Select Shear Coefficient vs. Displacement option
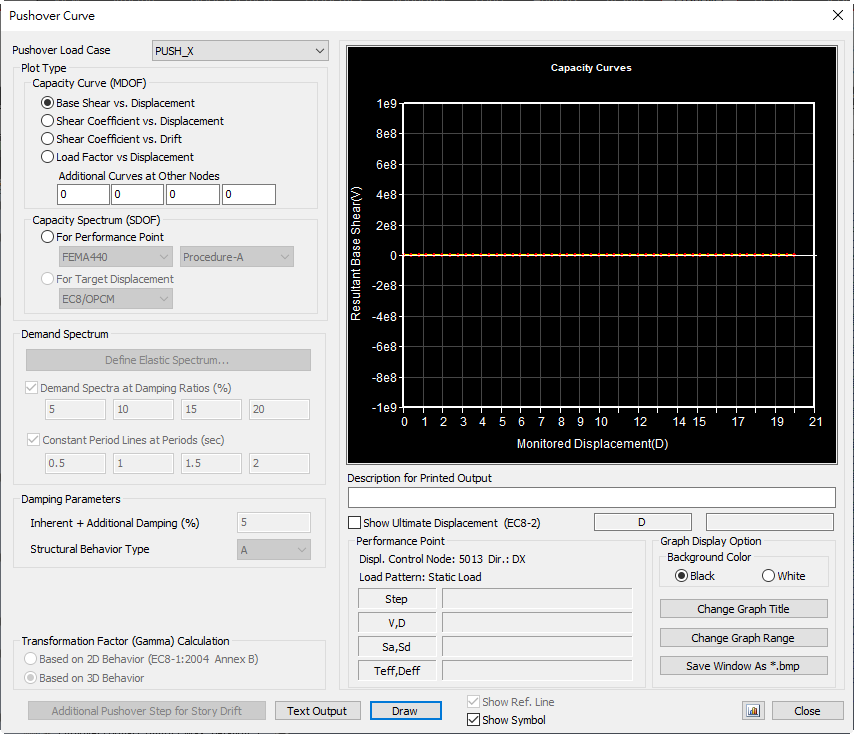The height and width of the screenshot is (734, 854). coord(48,121)
